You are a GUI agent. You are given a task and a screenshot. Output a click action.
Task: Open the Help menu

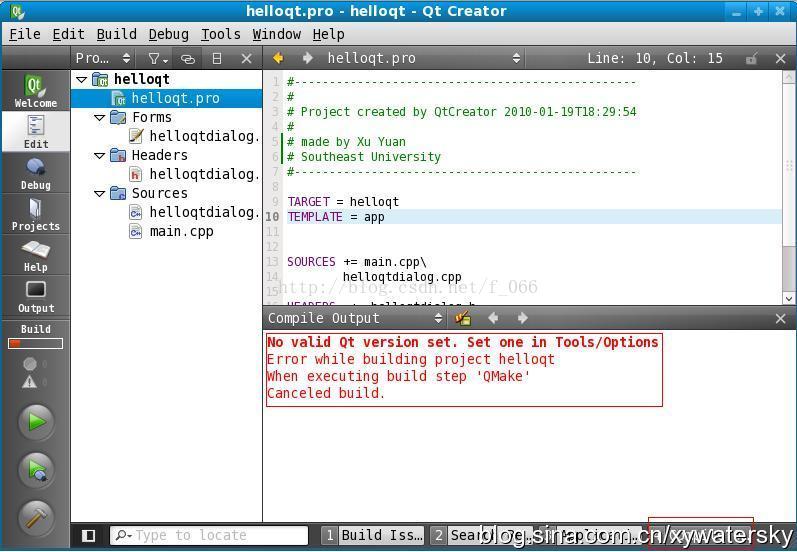tap(328, 34)
